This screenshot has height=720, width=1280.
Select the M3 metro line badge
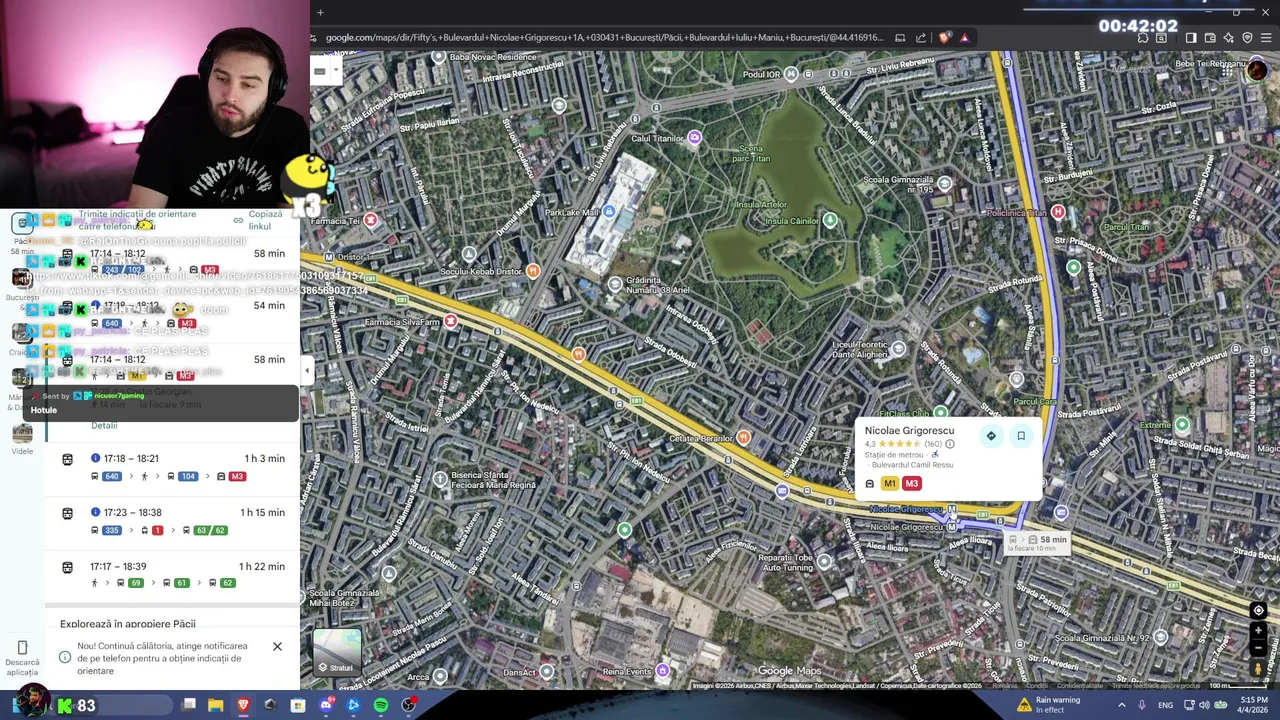pyautogui.click(x=911, y=484)
